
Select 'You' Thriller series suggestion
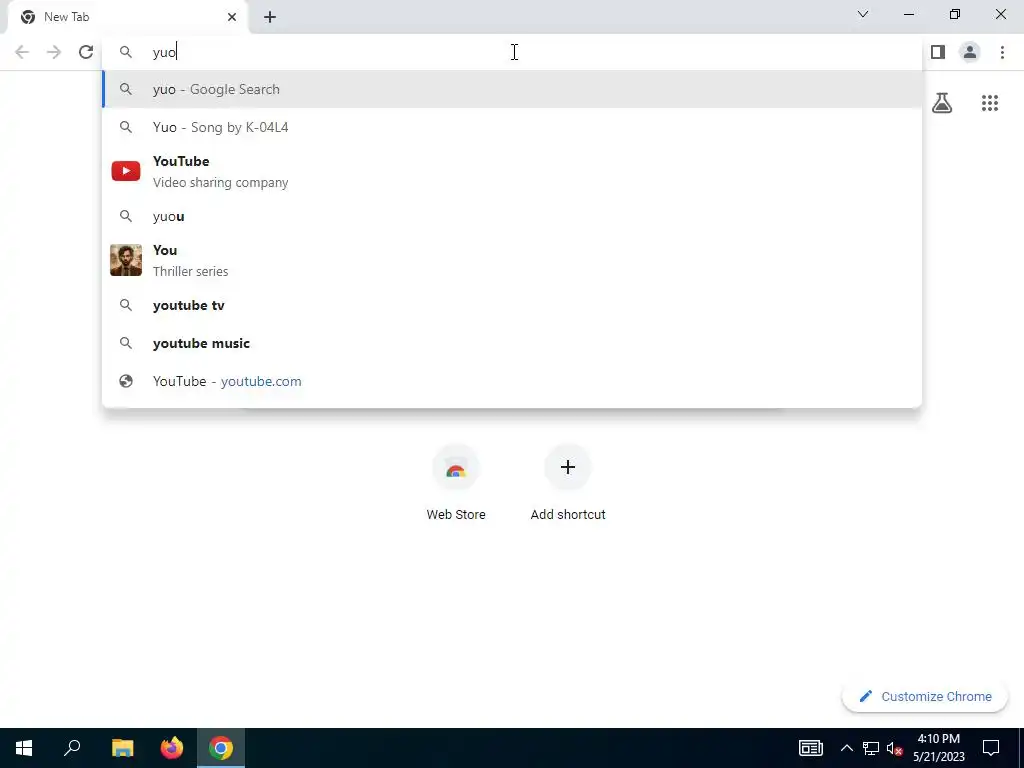[512, 260]
